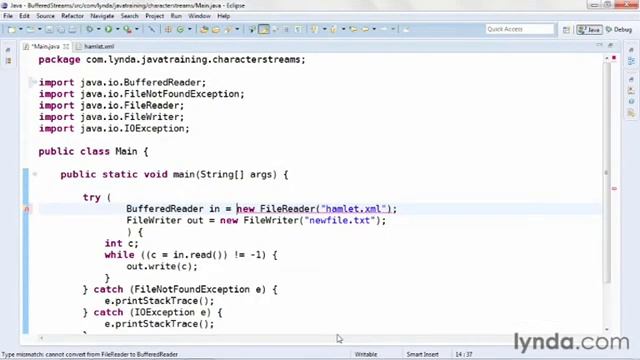Toggle the Mark Occurrences toolbar button
640x360 pixels.
coord(264,29)
